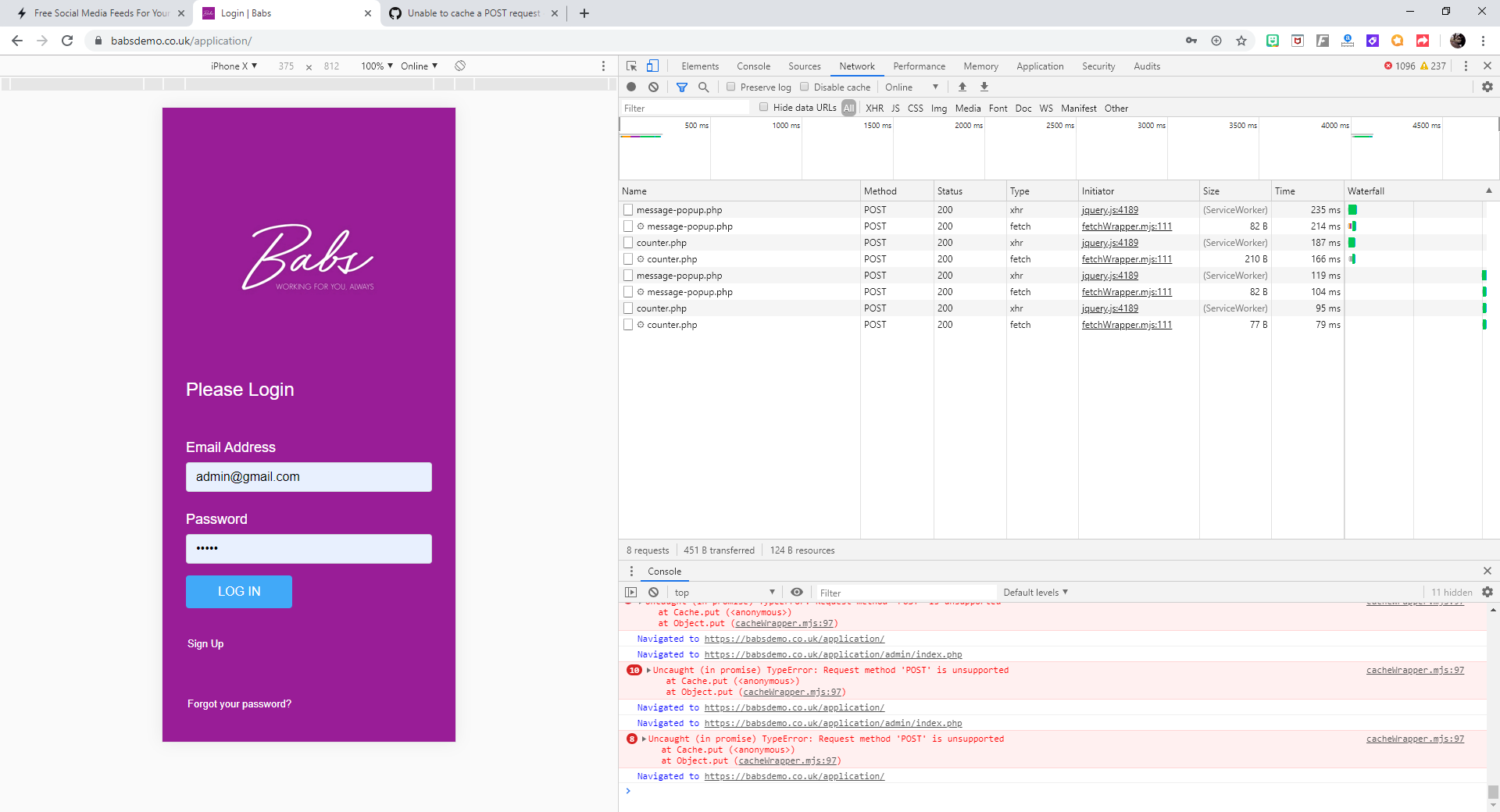Open the network search magnifier icon
The width and height of the screenshot is (1500, 812).
coord(704,87)
